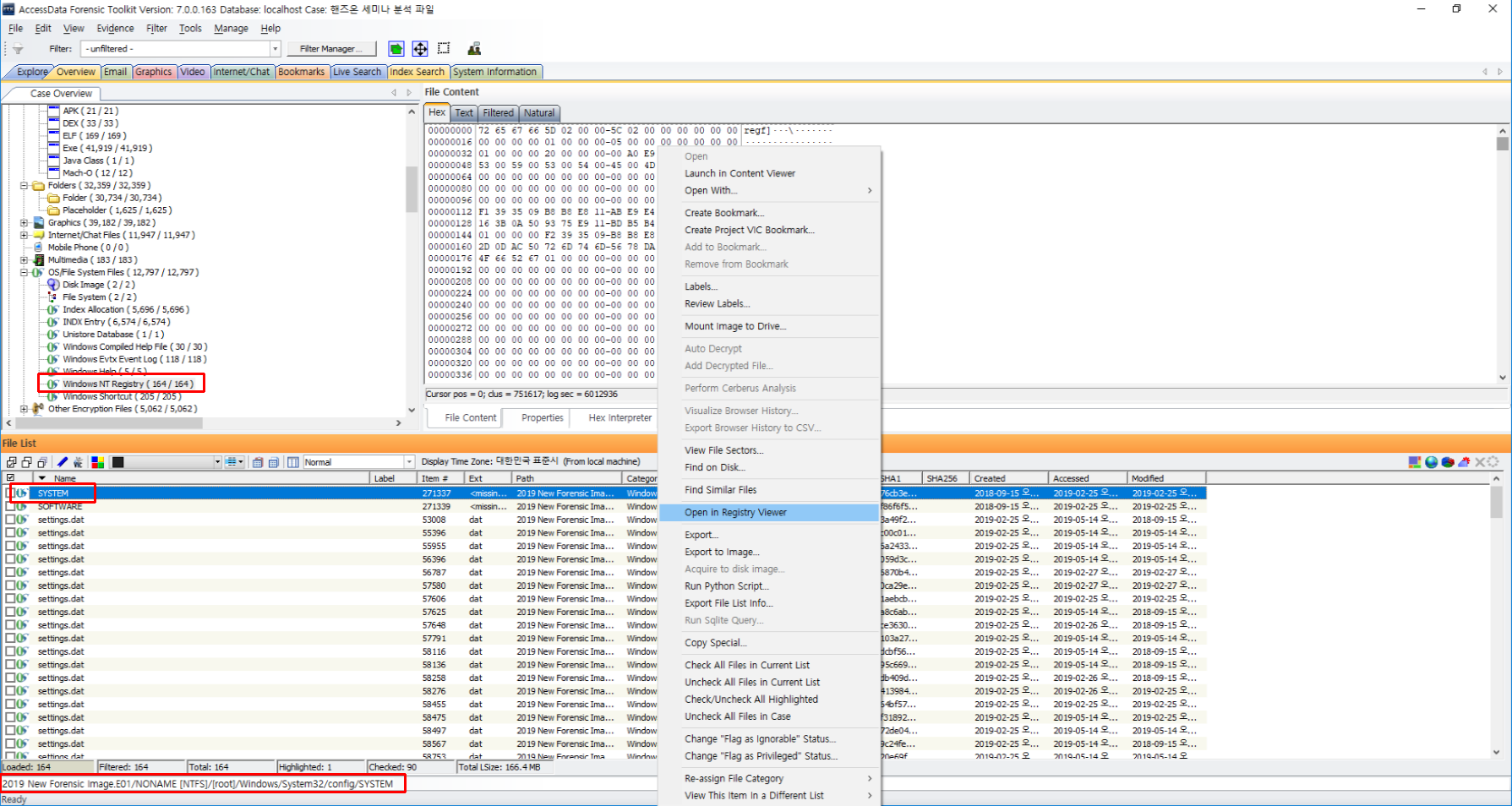Click the check-all-files icon in File List toolbar
The width and height of the screenshot is (1512, 806).
[11, 462]
